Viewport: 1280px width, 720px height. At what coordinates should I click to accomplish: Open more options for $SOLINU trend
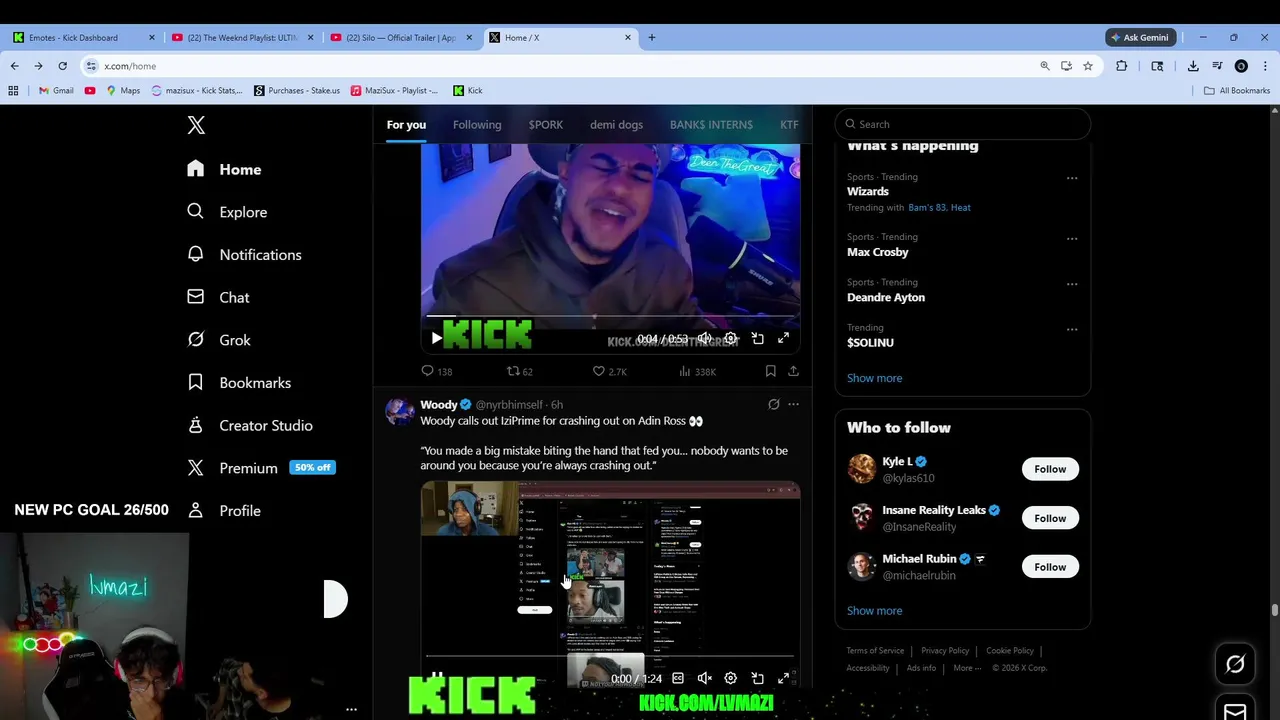click(1072, 329)
